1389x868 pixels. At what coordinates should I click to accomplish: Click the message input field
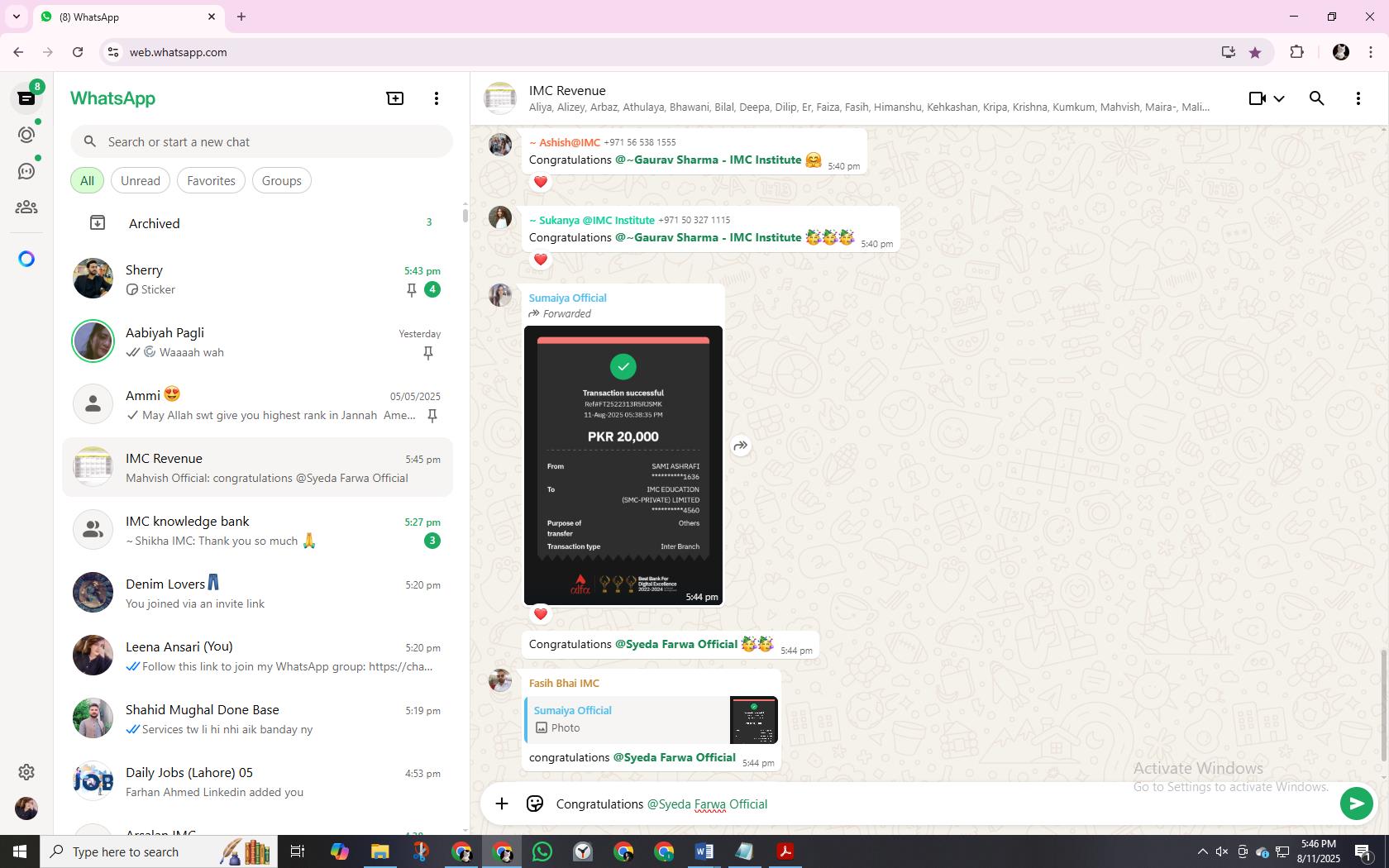click(x=943, y=804)
